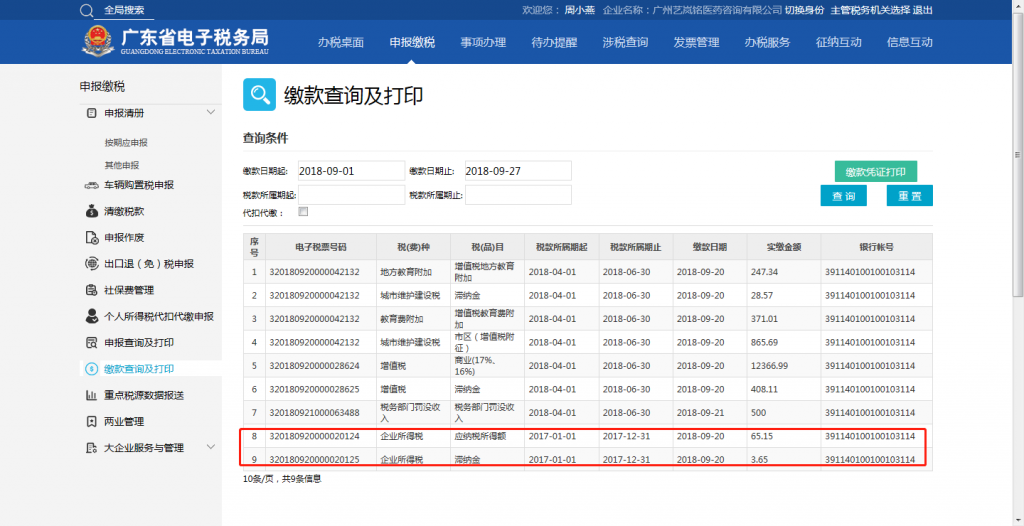1024x526 pixels.
Task: Click the money bag icon for 清缴税款
Action: (x=91, y=211)
